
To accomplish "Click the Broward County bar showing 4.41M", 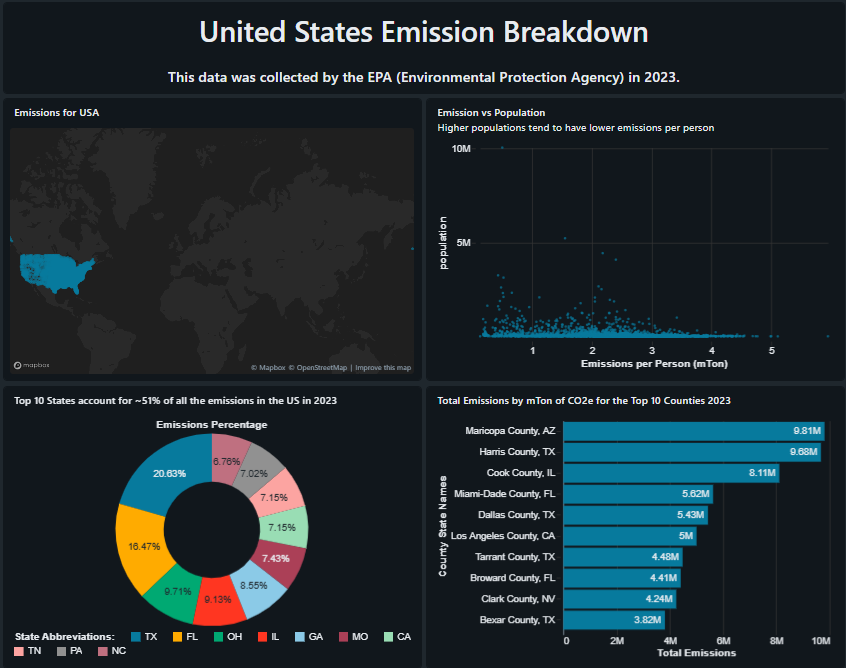I will (x=622, y=578).
